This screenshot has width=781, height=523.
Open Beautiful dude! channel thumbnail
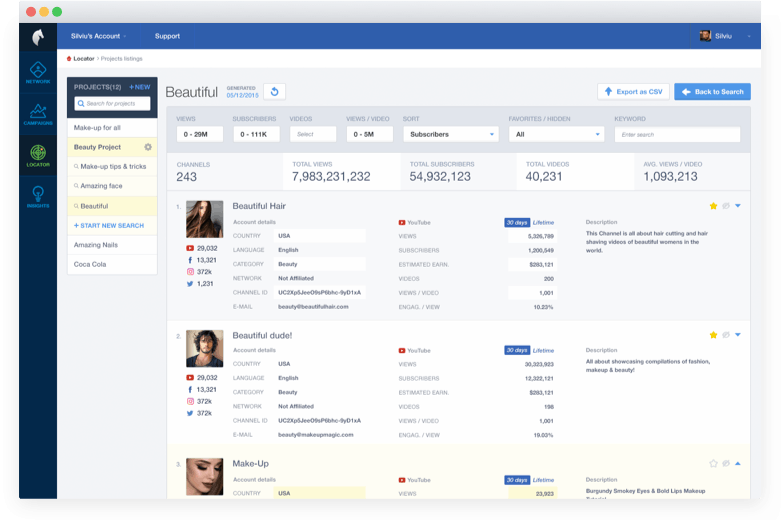tap(205, 349)
